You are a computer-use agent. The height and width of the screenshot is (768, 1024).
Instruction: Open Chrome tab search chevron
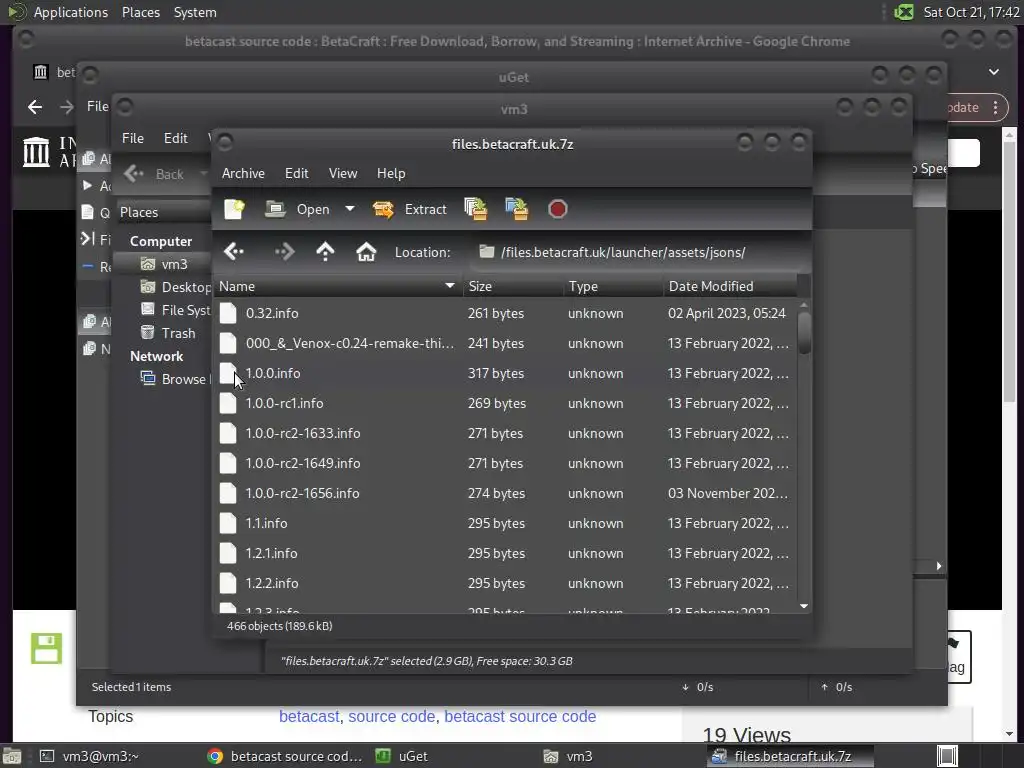point(993,72)
